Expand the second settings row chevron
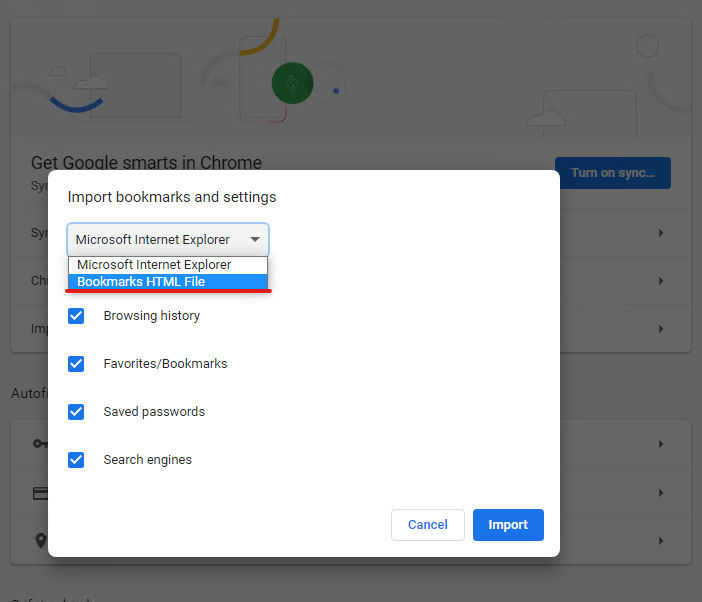702x602 pixels. tap(661, 281)
